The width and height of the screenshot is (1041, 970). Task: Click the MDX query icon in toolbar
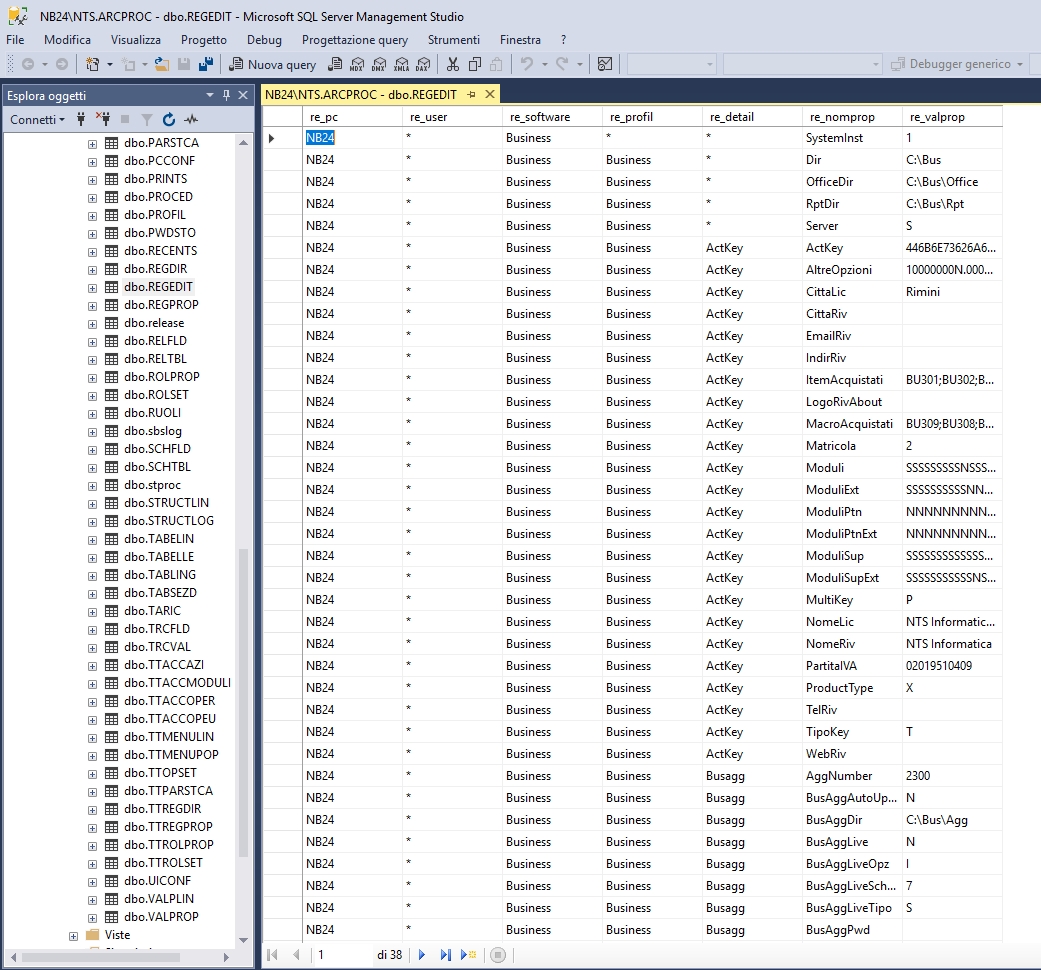pos(357,65)
